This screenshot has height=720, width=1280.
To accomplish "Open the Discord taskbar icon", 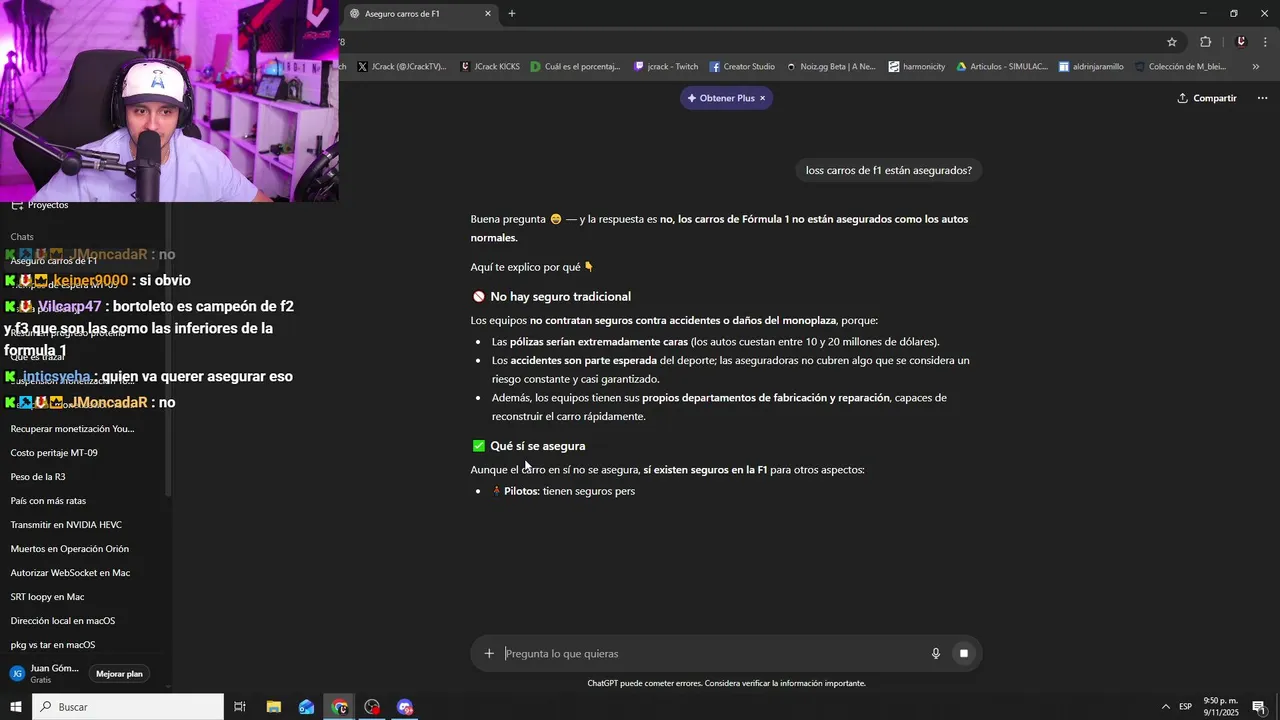I will coord(405,707).
